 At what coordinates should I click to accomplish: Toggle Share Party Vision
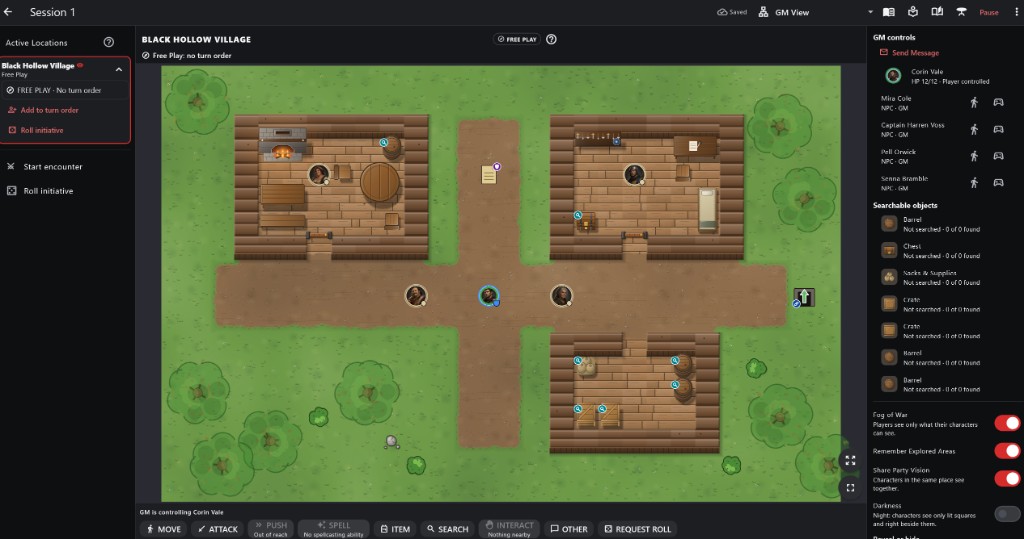pyautogui.click(x=1007, y=479)
